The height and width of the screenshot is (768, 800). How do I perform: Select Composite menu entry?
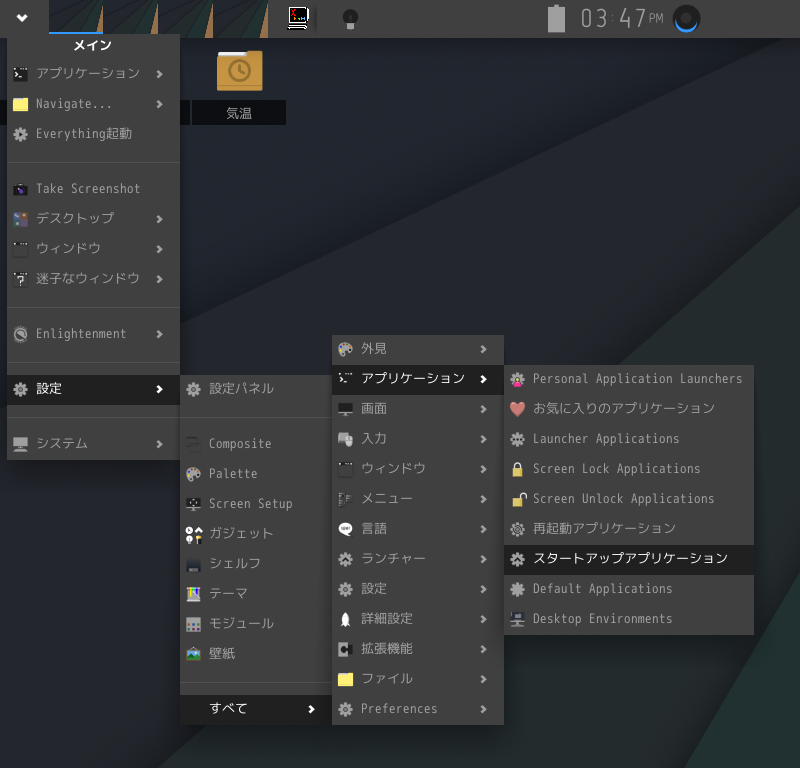(x=256, y=444)
